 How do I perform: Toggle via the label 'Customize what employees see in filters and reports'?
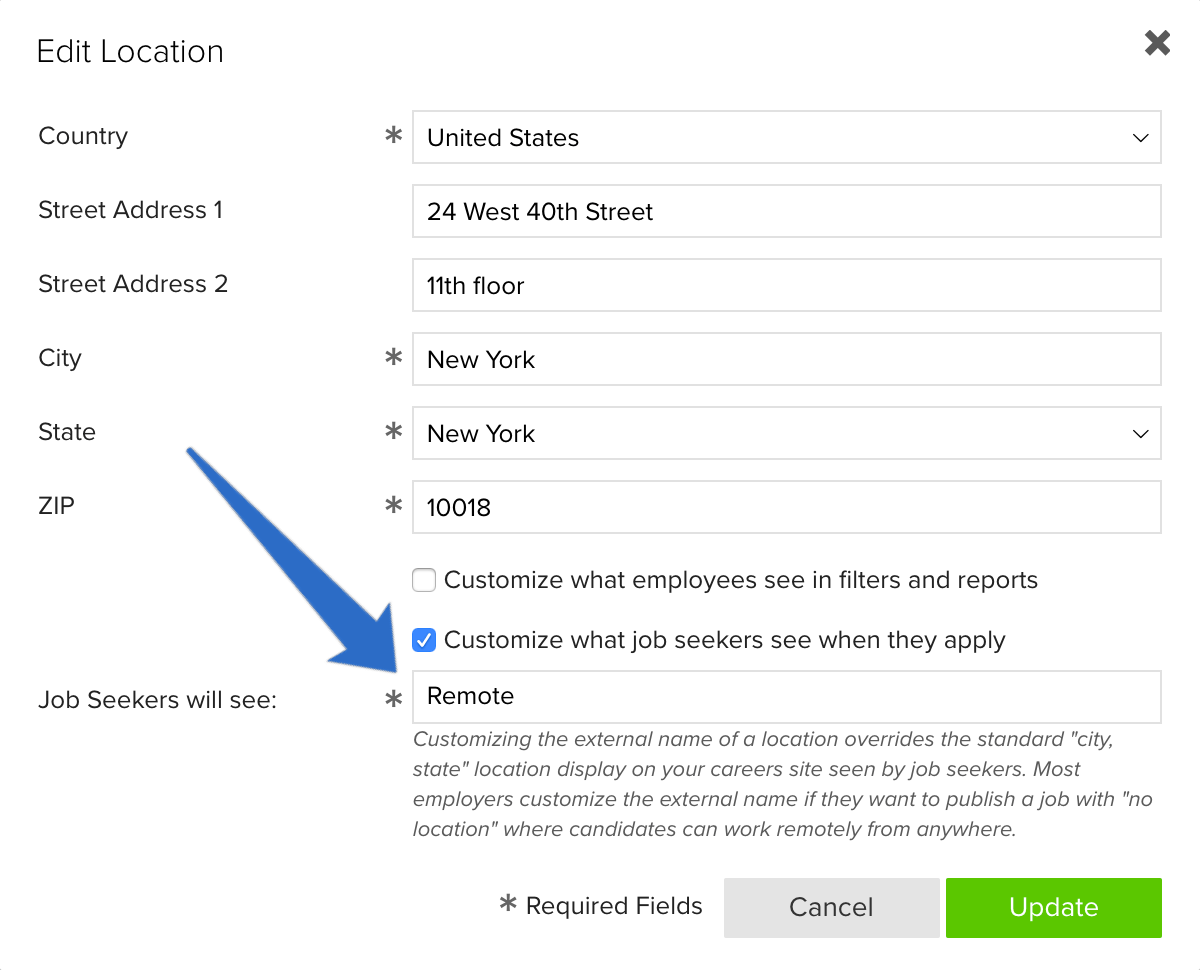point(741,580)
